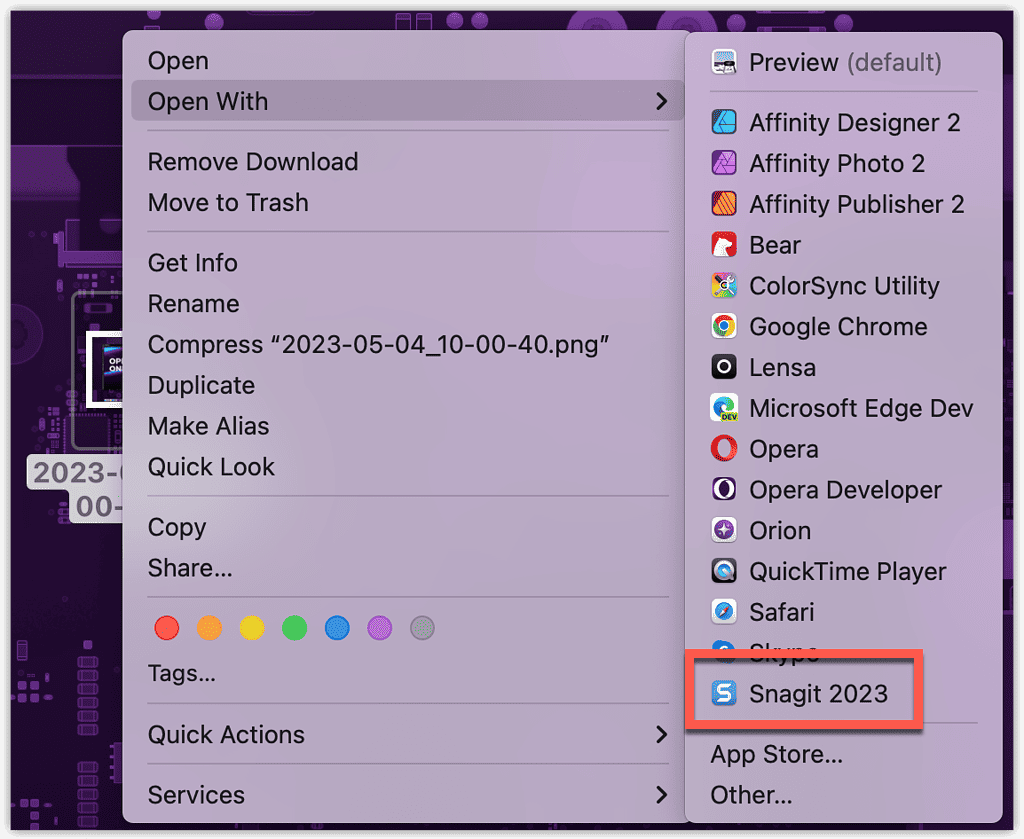
Task: Click the Affinity Designer 2 icon
Action: click(724, 122)
